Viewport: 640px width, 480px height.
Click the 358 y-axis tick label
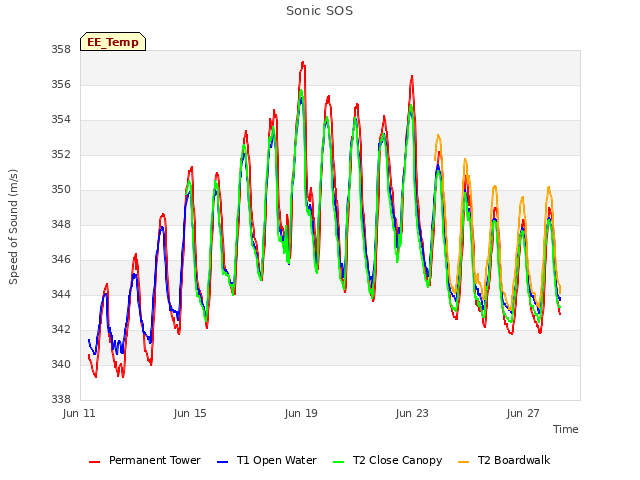coord(61,50)
